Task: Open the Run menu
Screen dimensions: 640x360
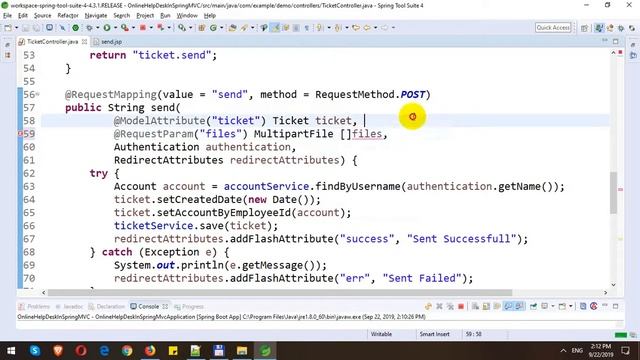Action: coord(165,16)
